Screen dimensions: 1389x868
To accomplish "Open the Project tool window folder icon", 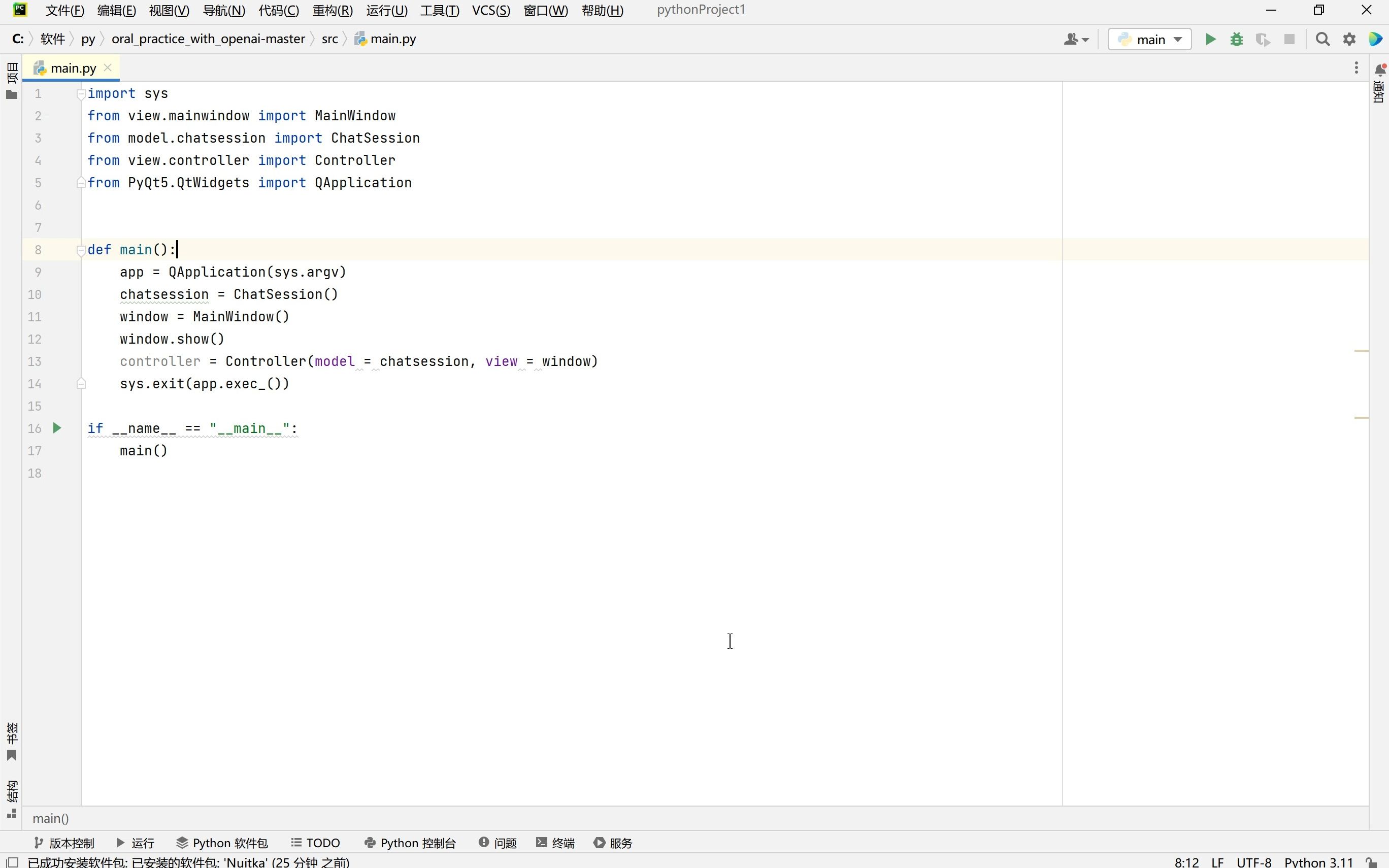I will point(12,95).
